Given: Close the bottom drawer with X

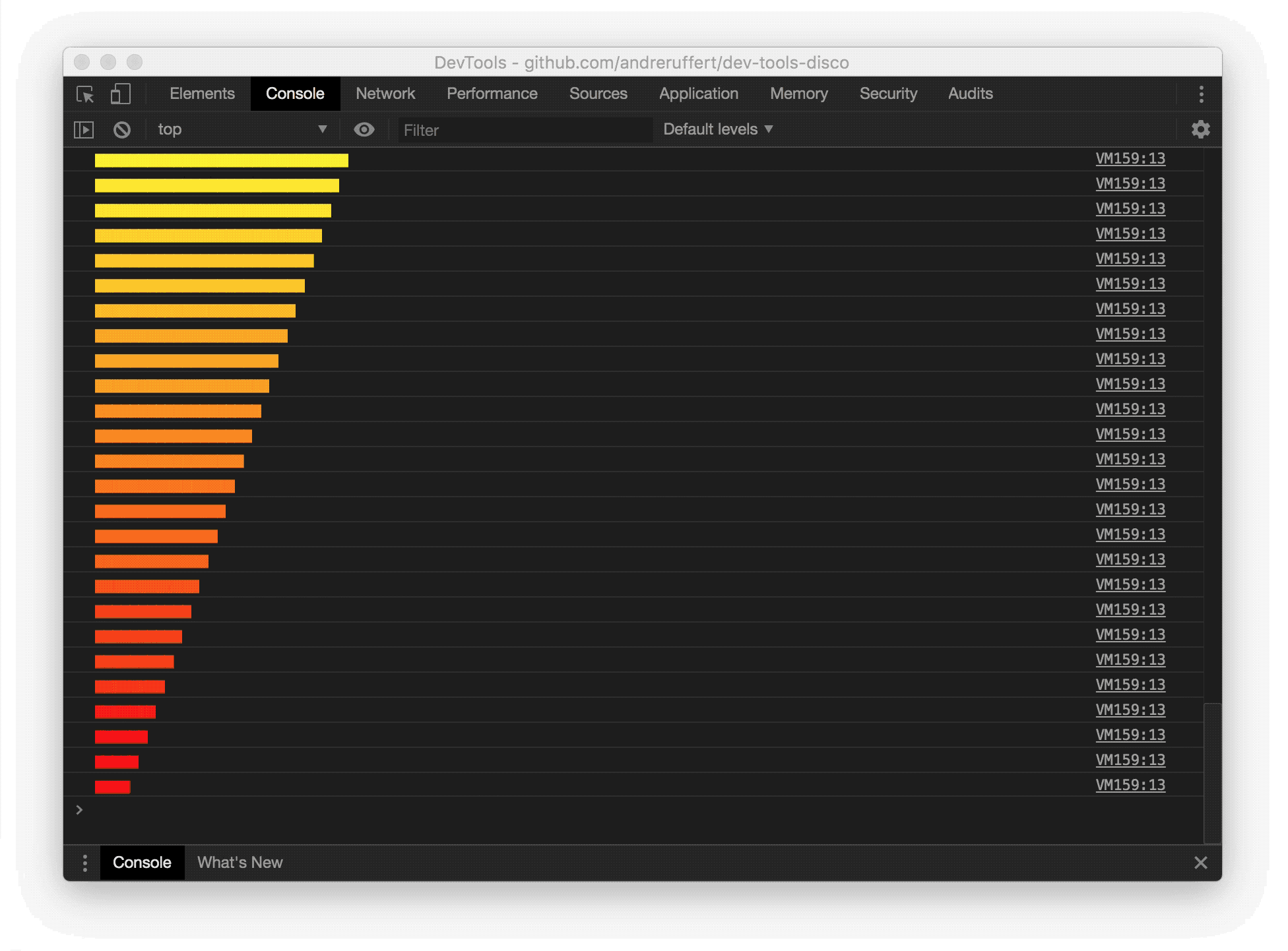Looking at the screenshot, I should click(x=1200, y=863).
